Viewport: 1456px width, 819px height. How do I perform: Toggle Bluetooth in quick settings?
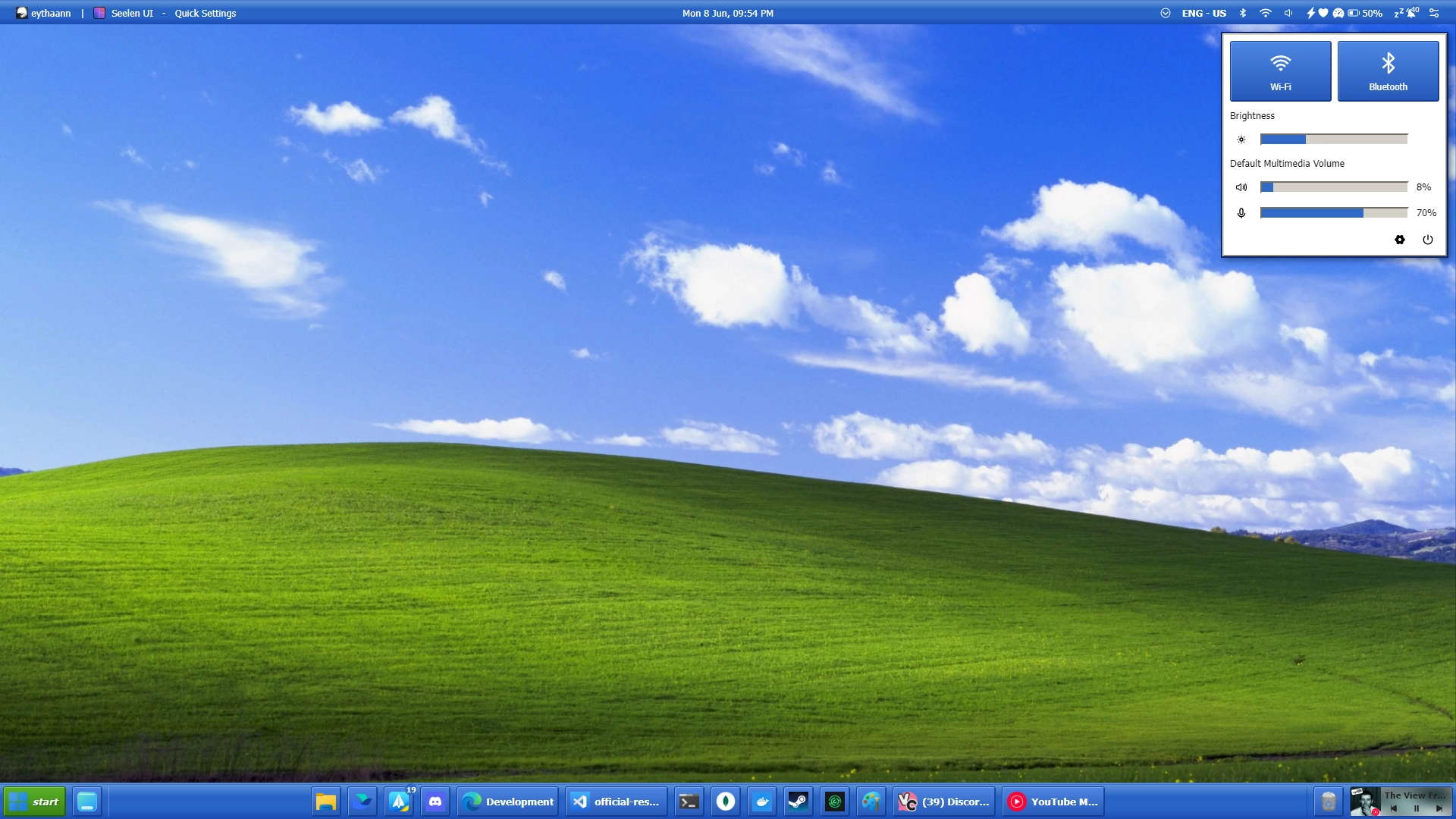click(x=1388, y=71)
